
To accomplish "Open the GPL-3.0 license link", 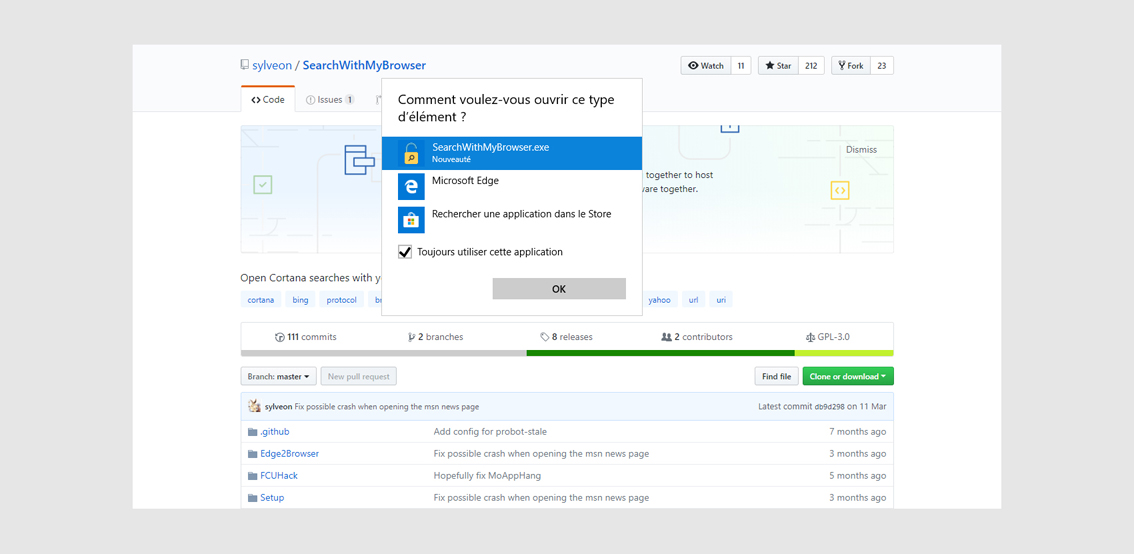I will click(x=827, y=337).
